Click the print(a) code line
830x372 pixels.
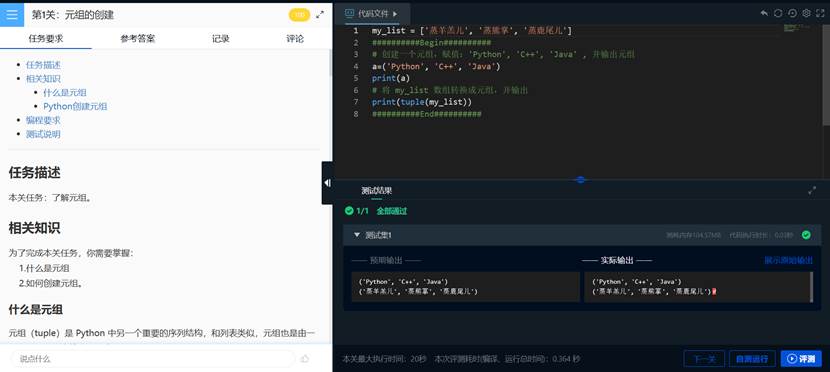[x=391, y=78]
